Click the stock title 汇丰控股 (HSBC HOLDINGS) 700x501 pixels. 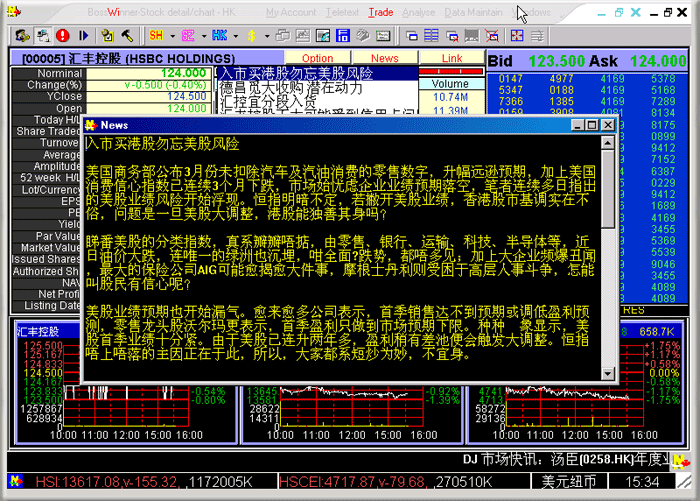(x=129, y=58)
